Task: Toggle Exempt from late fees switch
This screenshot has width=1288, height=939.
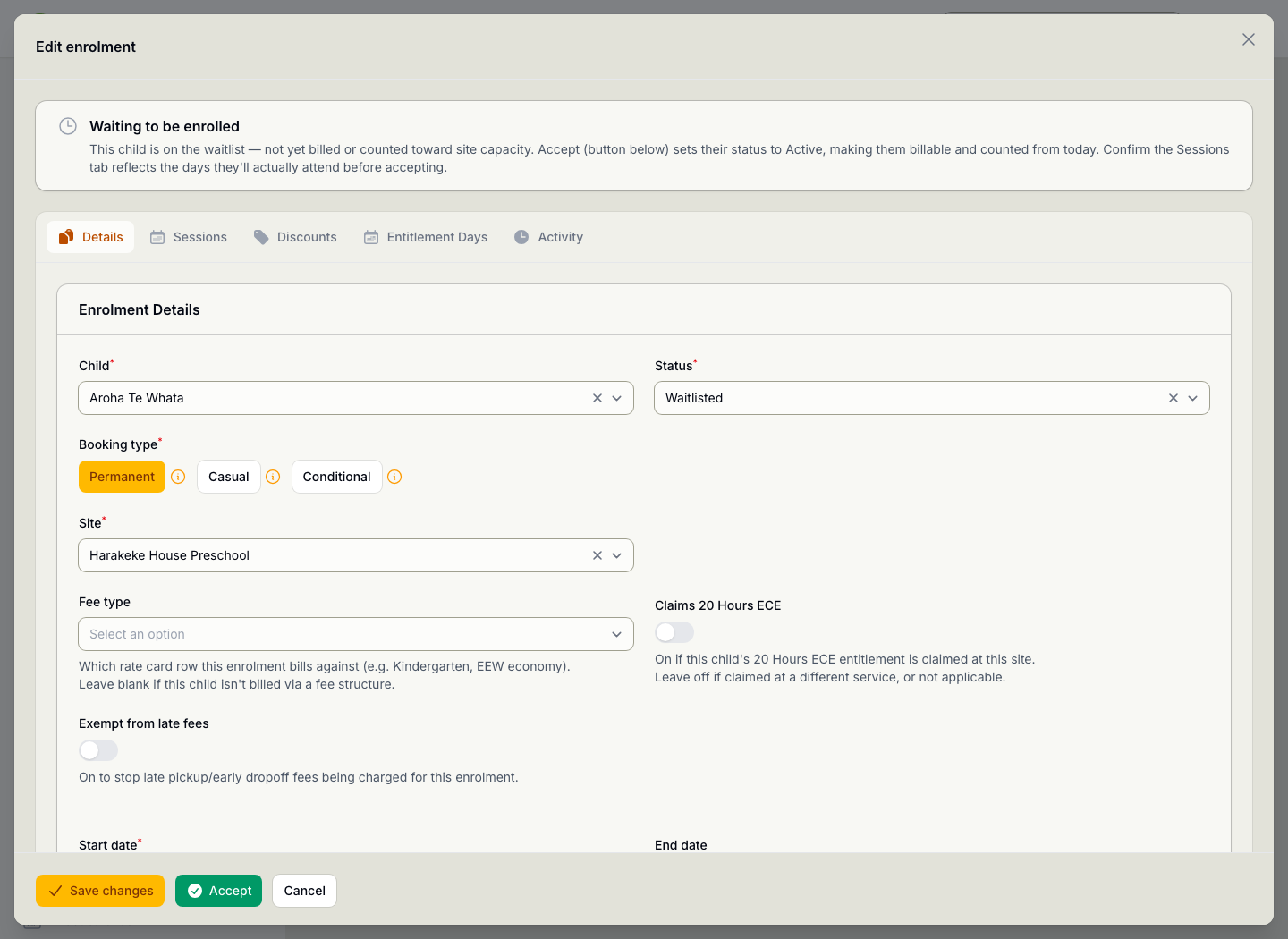Action: (x=98, y=750)
